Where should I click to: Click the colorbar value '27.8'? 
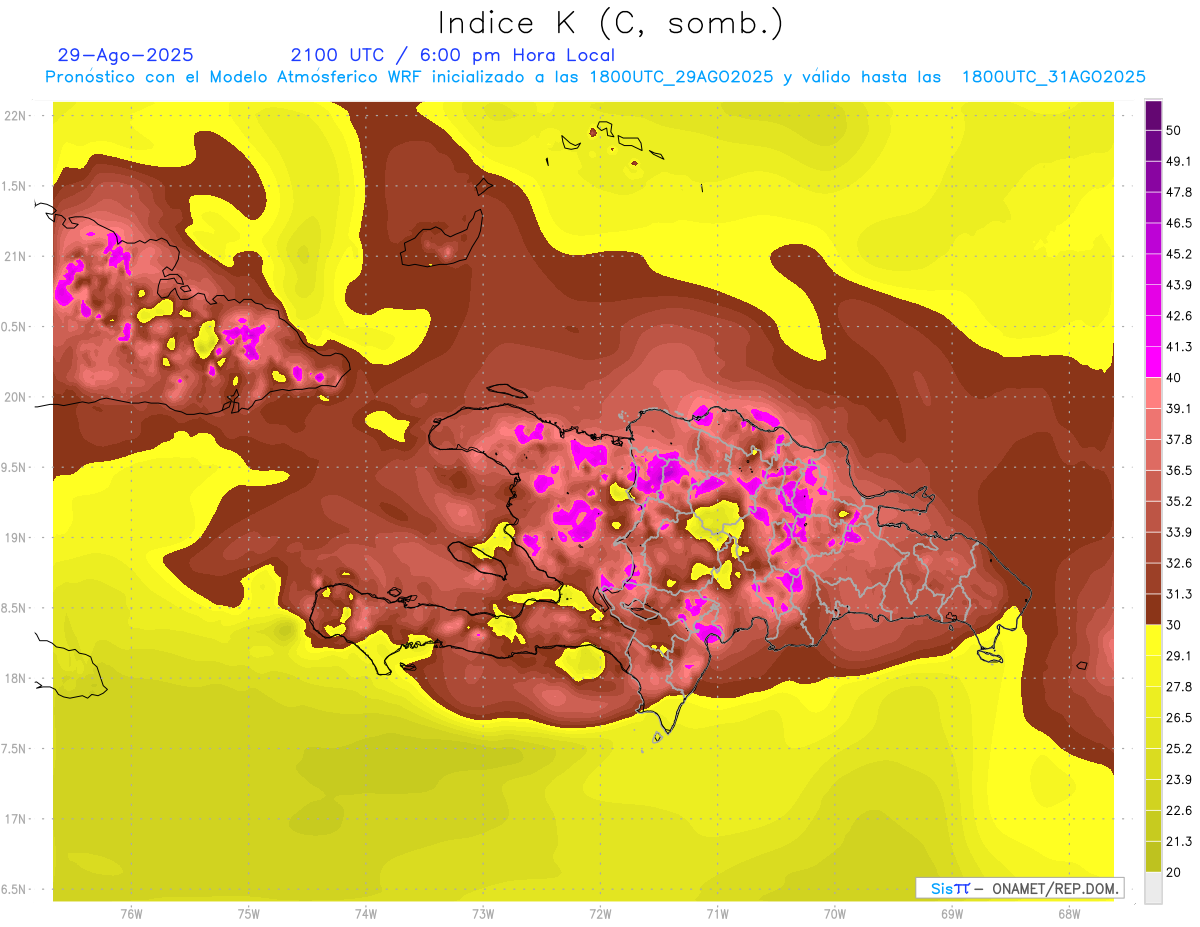point(1179,687)
